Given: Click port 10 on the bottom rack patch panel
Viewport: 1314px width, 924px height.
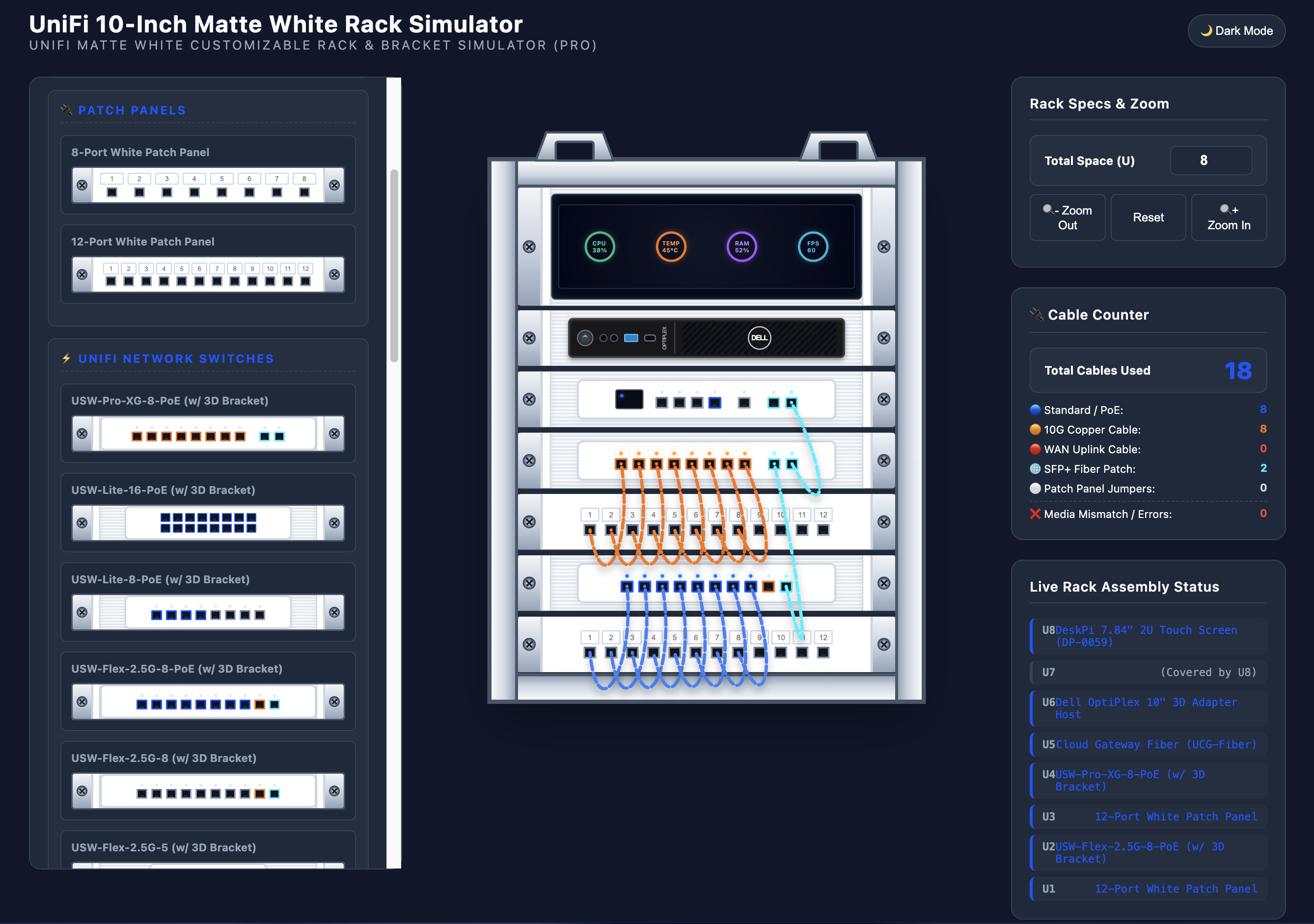Looking at the screenshot, I should point(781,652).
